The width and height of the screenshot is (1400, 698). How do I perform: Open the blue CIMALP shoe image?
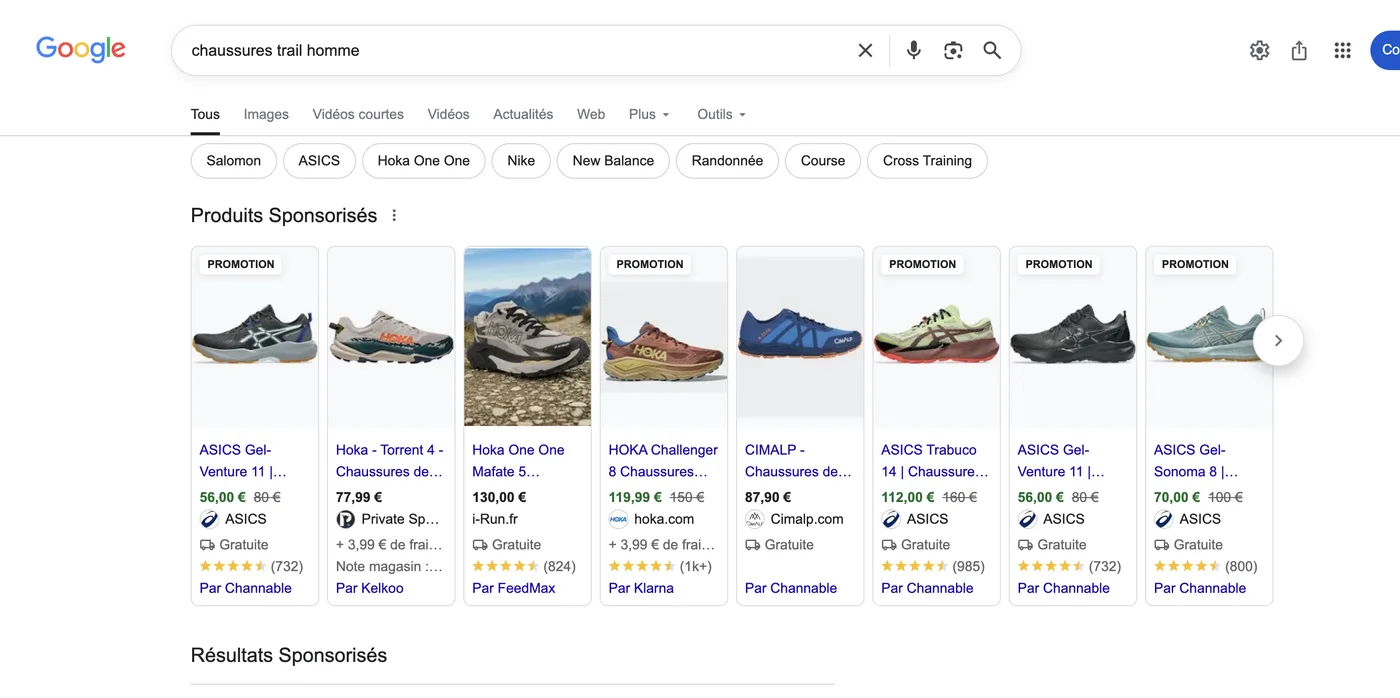(800, 337)
